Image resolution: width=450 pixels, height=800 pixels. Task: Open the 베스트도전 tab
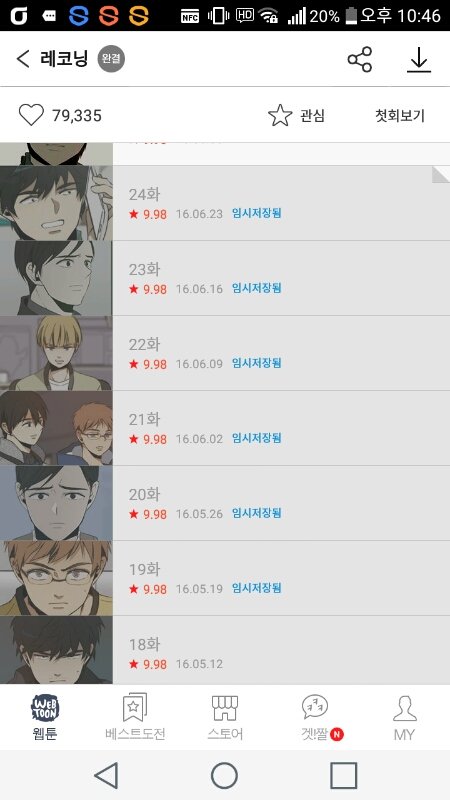click(135, 717)
